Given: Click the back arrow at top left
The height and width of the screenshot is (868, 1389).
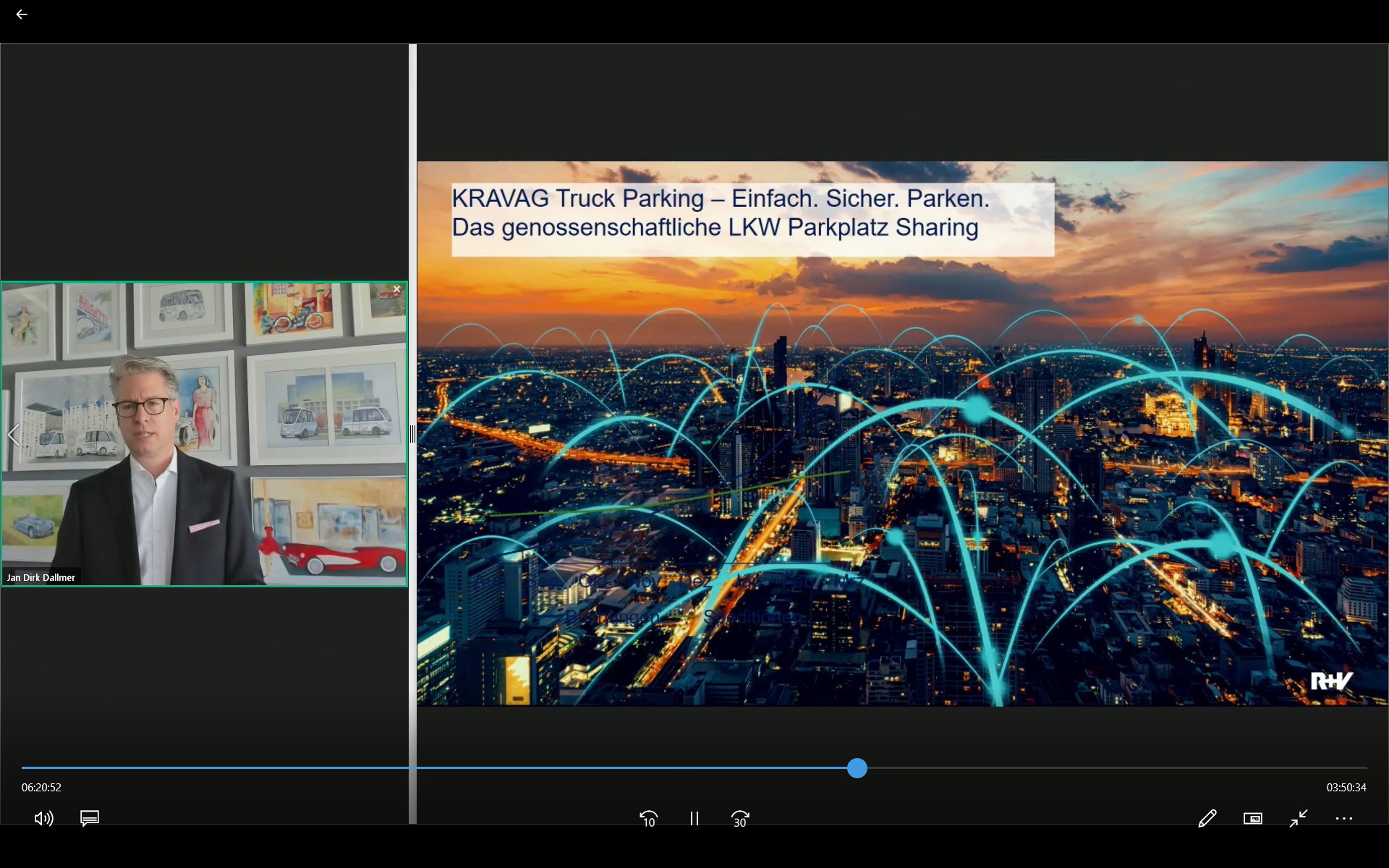Looking at the screenshot, I should coord(22,14).
